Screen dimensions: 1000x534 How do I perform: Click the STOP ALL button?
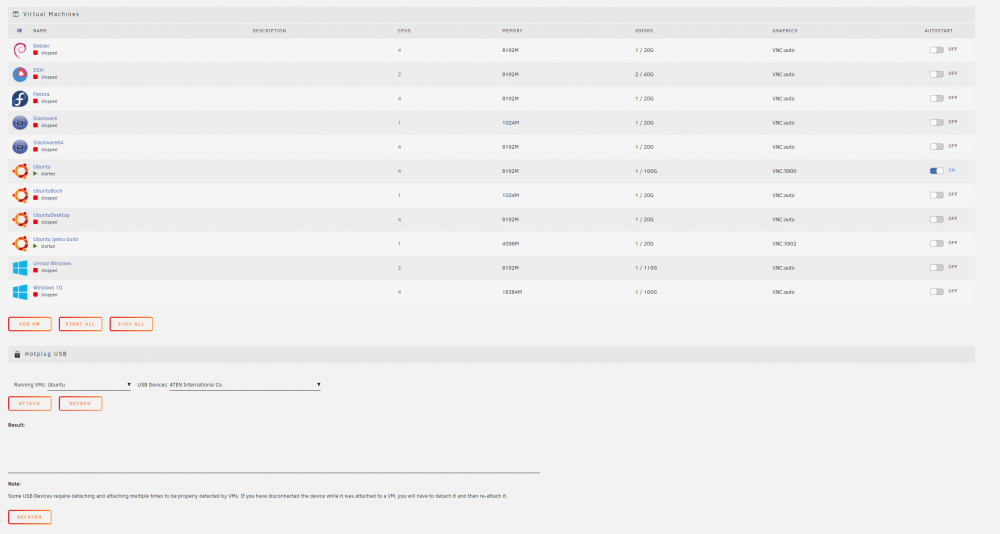pyautogui.click(x=131, y=324)
